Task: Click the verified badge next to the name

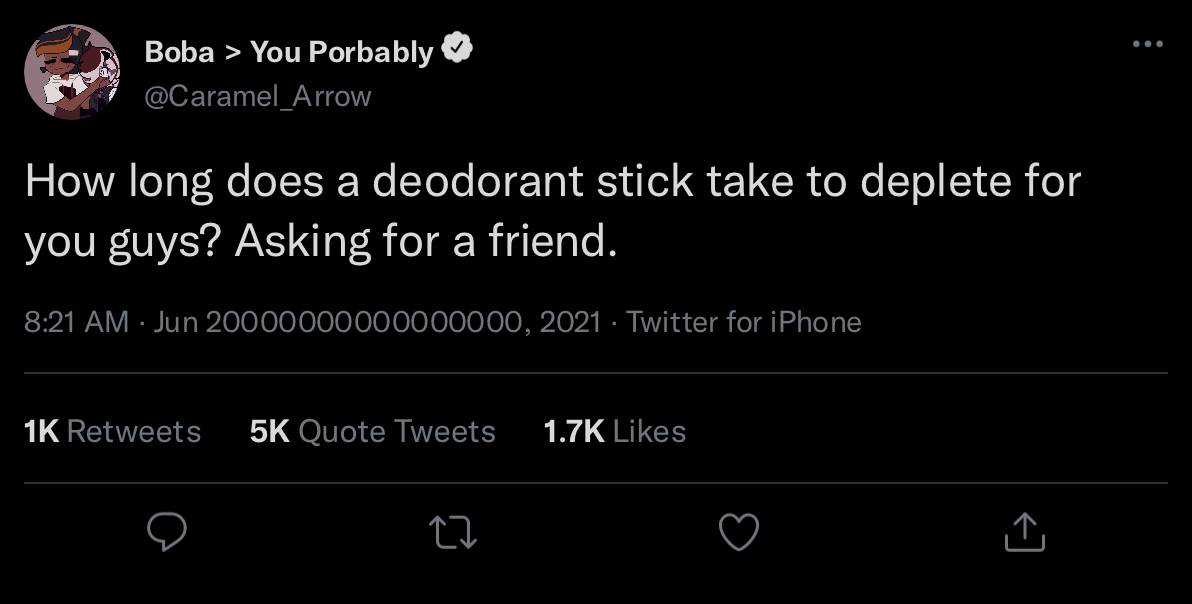Action: pyautogui.click(x=457, y=45)
